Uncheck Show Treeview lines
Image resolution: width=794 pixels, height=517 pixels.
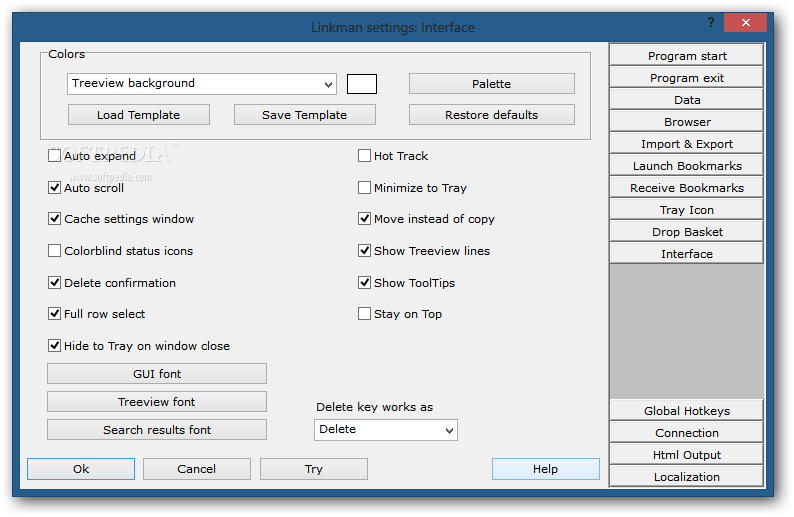pos(364,251)
